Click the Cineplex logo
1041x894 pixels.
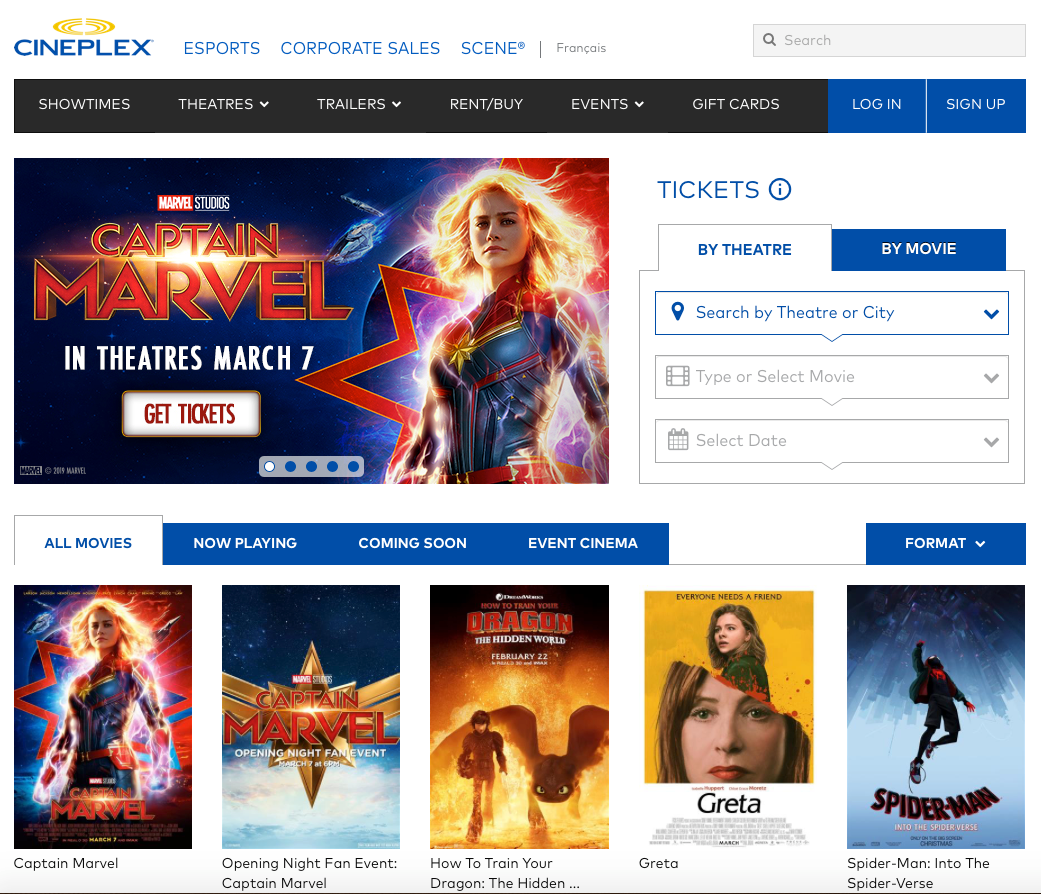tap(84, 38)
